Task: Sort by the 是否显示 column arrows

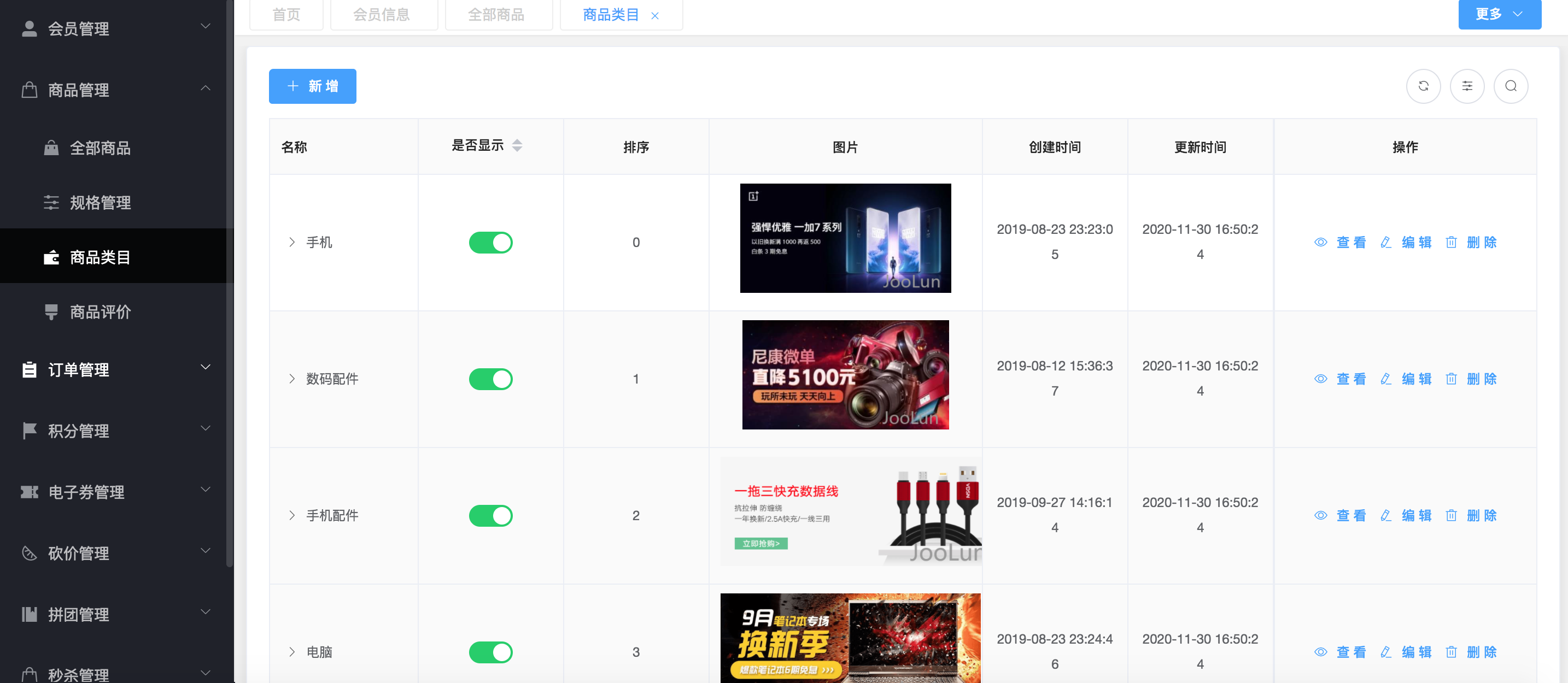Action: click(x=517, y=145)
